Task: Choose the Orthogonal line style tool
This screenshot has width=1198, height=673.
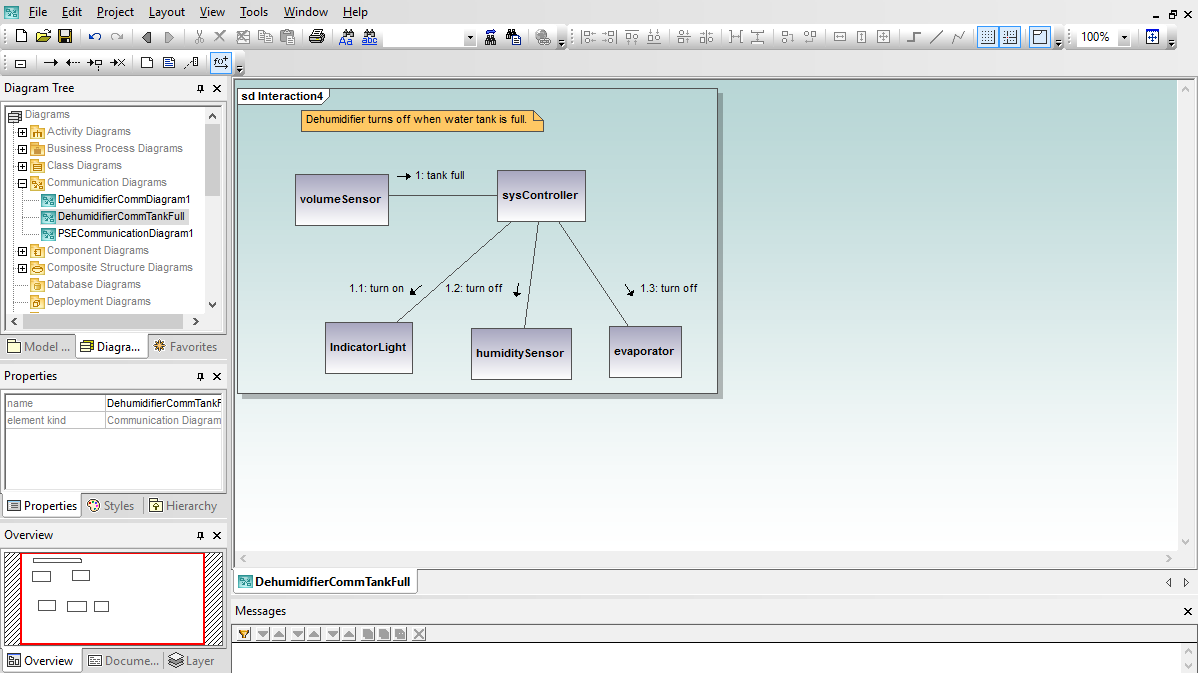Action: [914, 37]
